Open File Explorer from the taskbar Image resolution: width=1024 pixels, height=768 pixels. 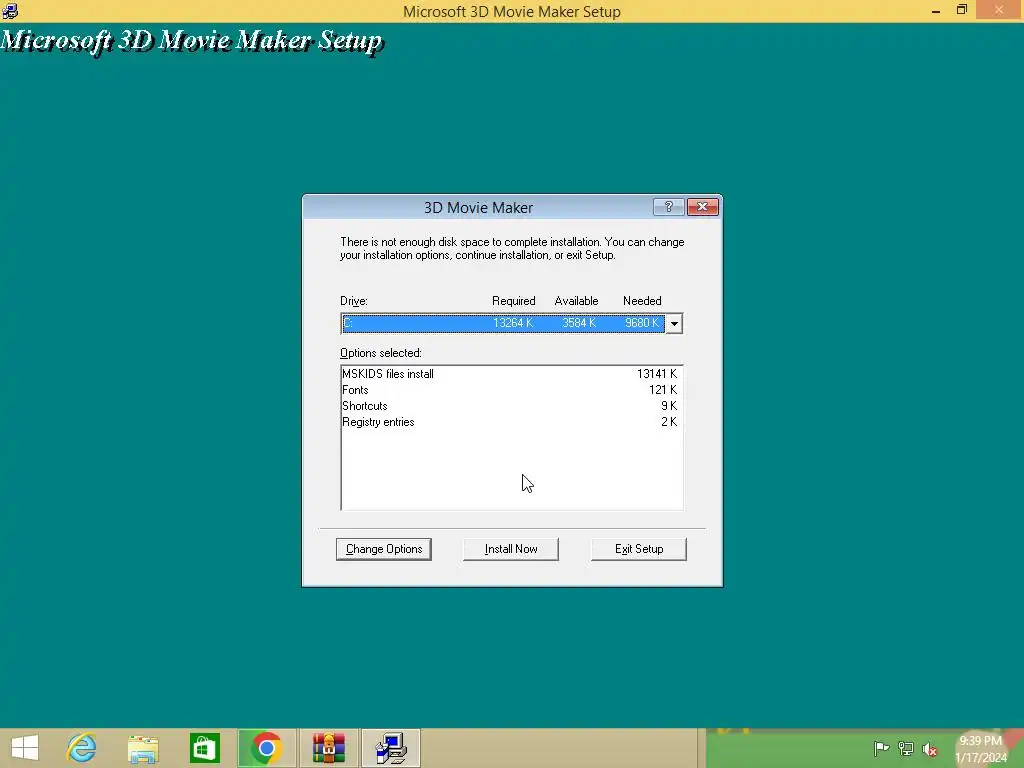coord(143,748)
